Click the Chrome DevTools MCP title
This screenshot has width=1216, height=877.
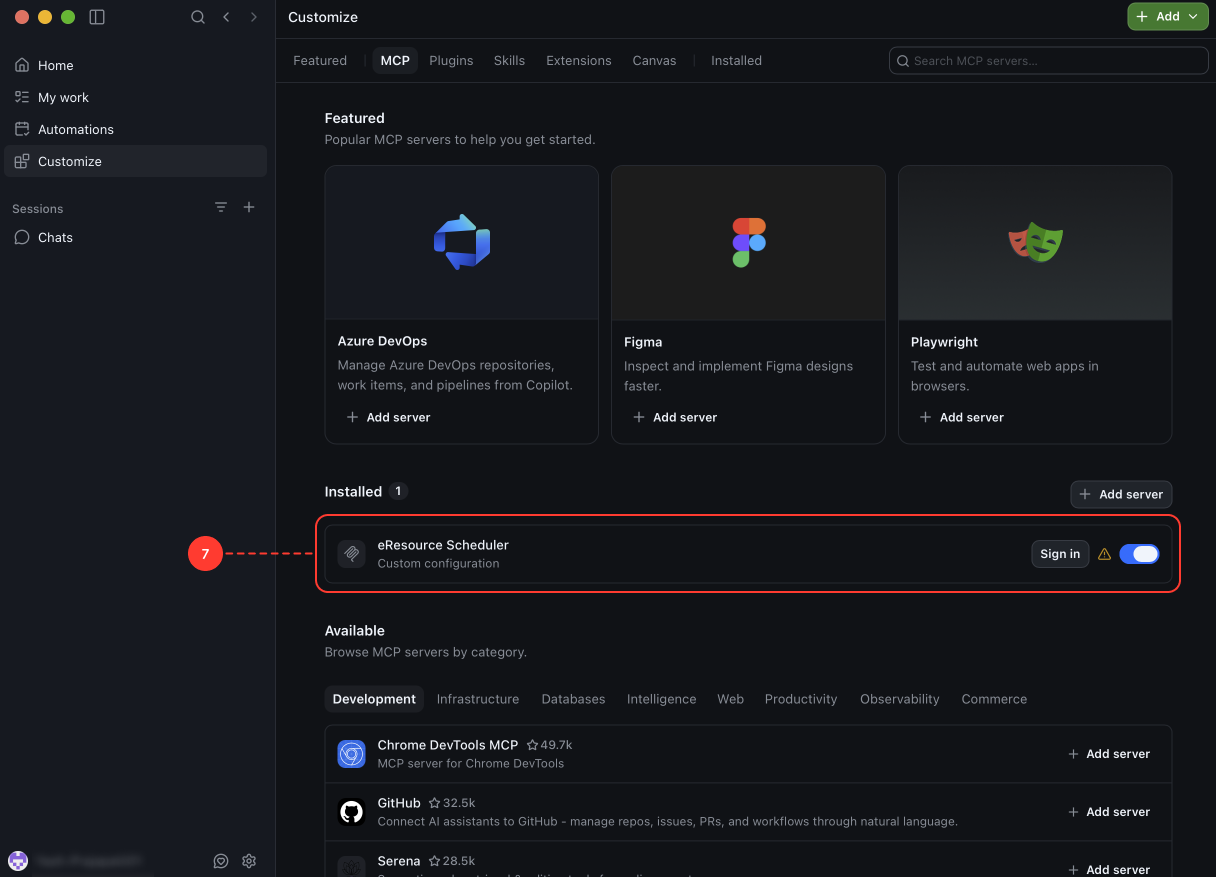448,745
